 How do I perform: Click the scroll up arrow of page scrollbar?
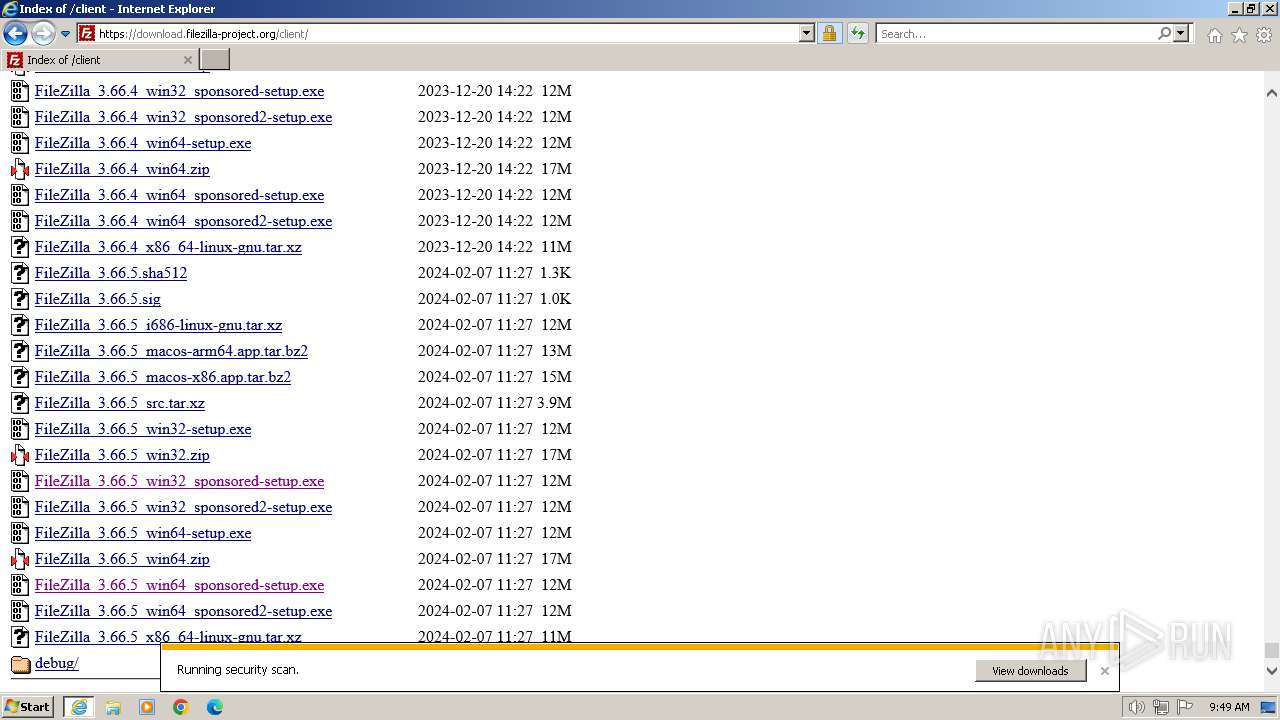click(1271, 92)
